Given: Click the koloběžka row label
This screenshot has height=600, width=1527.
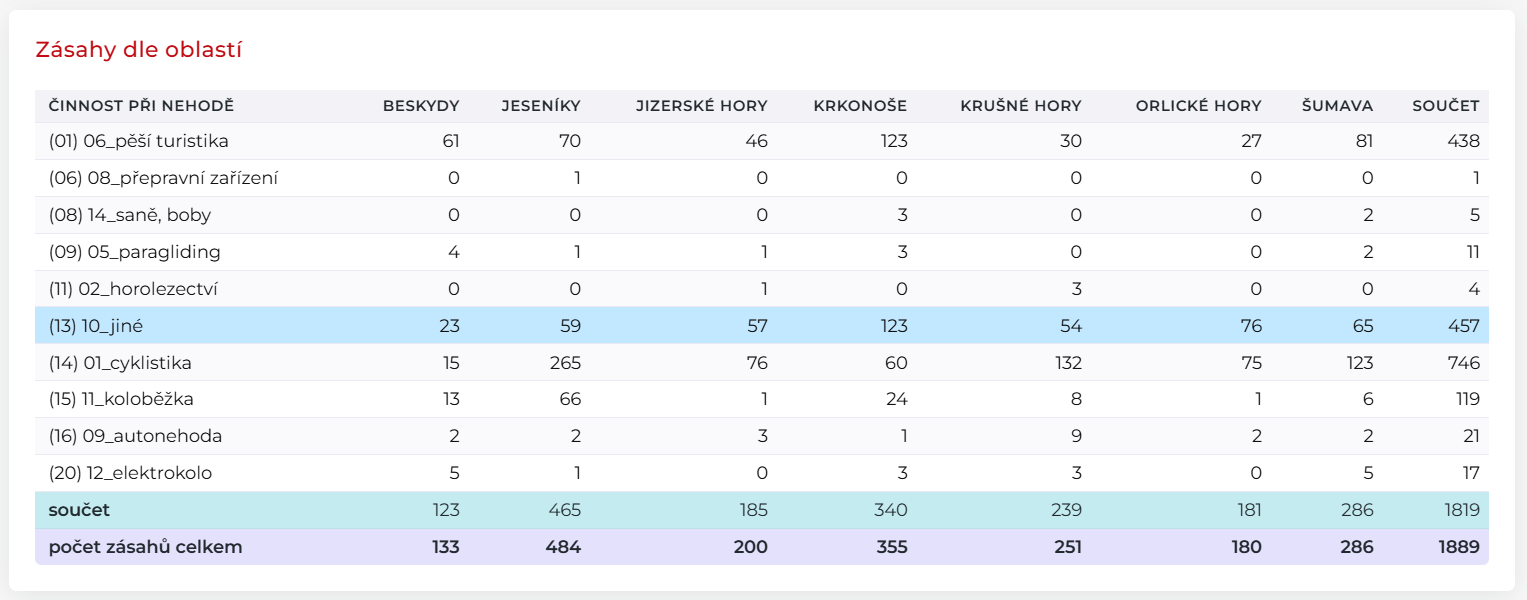Looking at the screenshot, I should click(121, 400).
